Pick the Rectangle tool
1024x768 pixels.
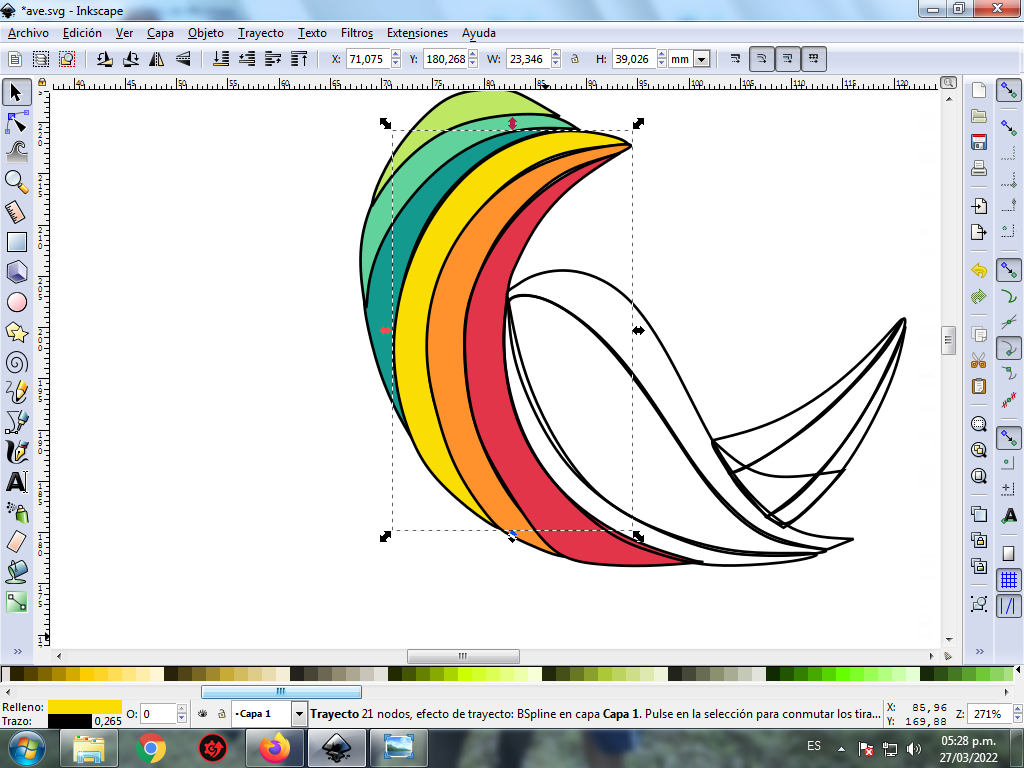click(x=16, y=241)
